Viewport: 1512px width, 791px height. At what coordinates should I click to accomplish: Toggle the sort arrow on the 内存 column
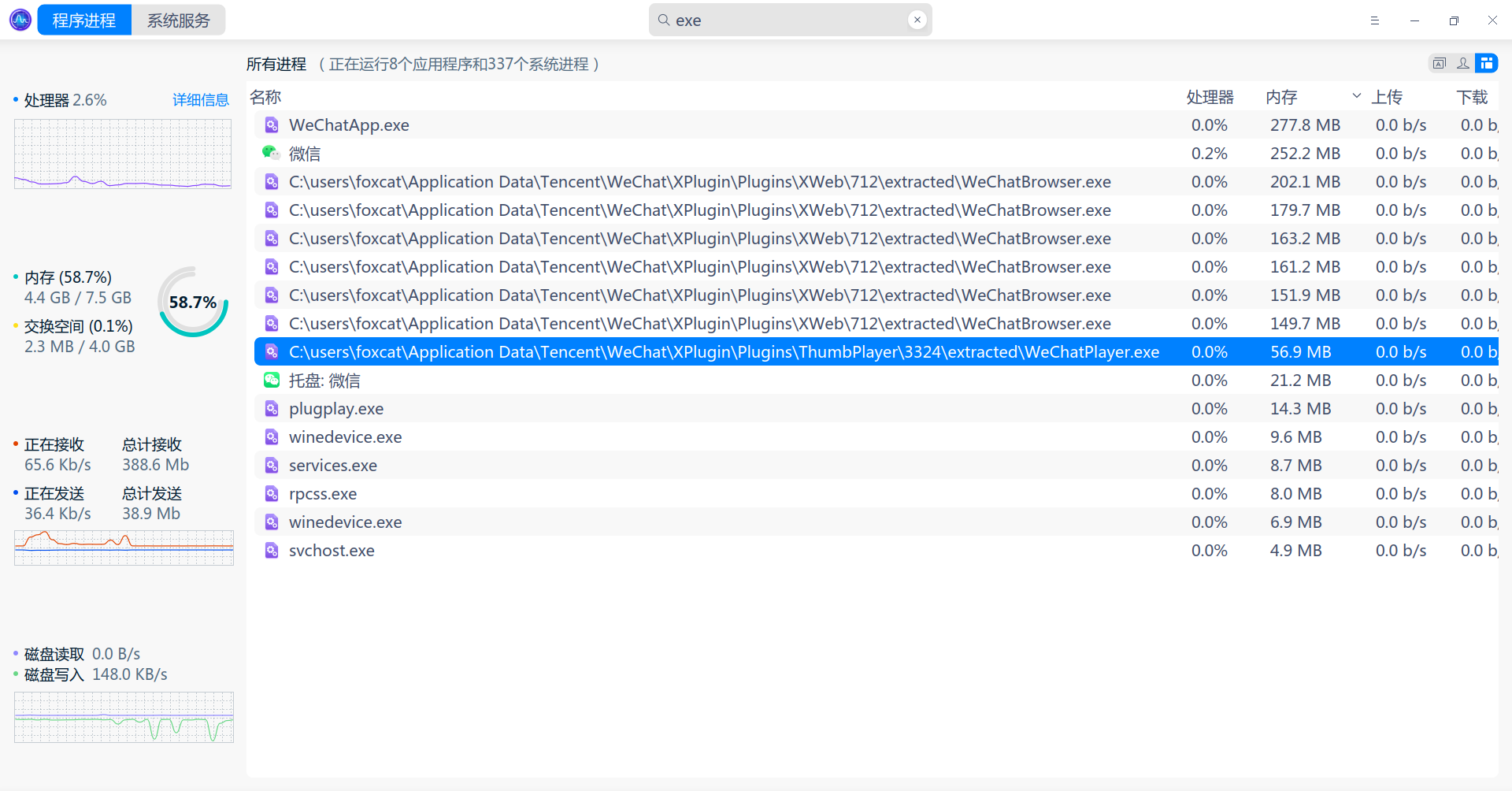pos(1356,96)
